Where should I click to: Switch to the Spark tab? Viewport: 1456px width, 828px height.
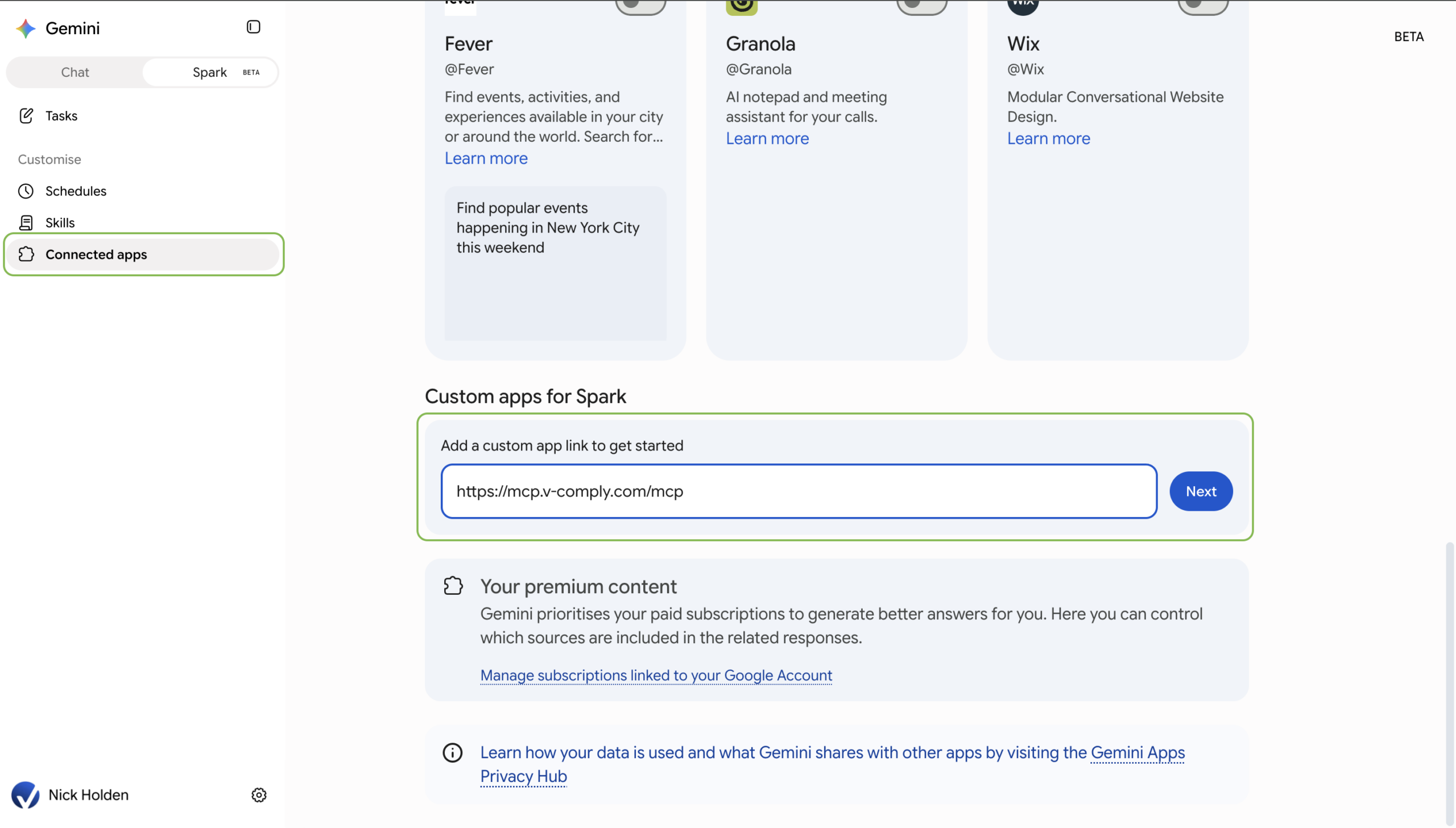coord(210,72)
